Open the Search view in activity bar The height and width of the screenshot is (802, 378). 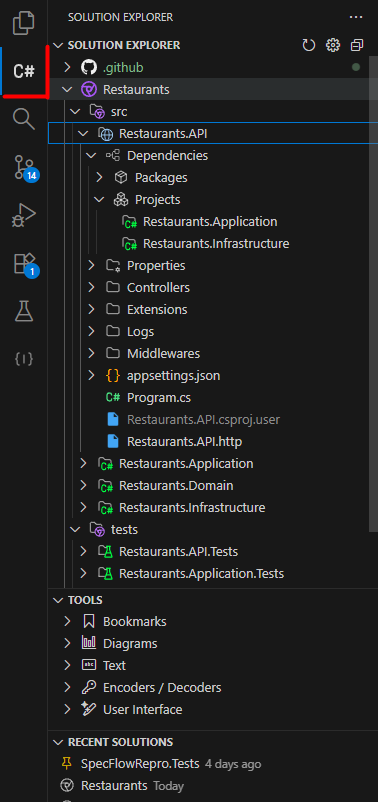[24, 119]
